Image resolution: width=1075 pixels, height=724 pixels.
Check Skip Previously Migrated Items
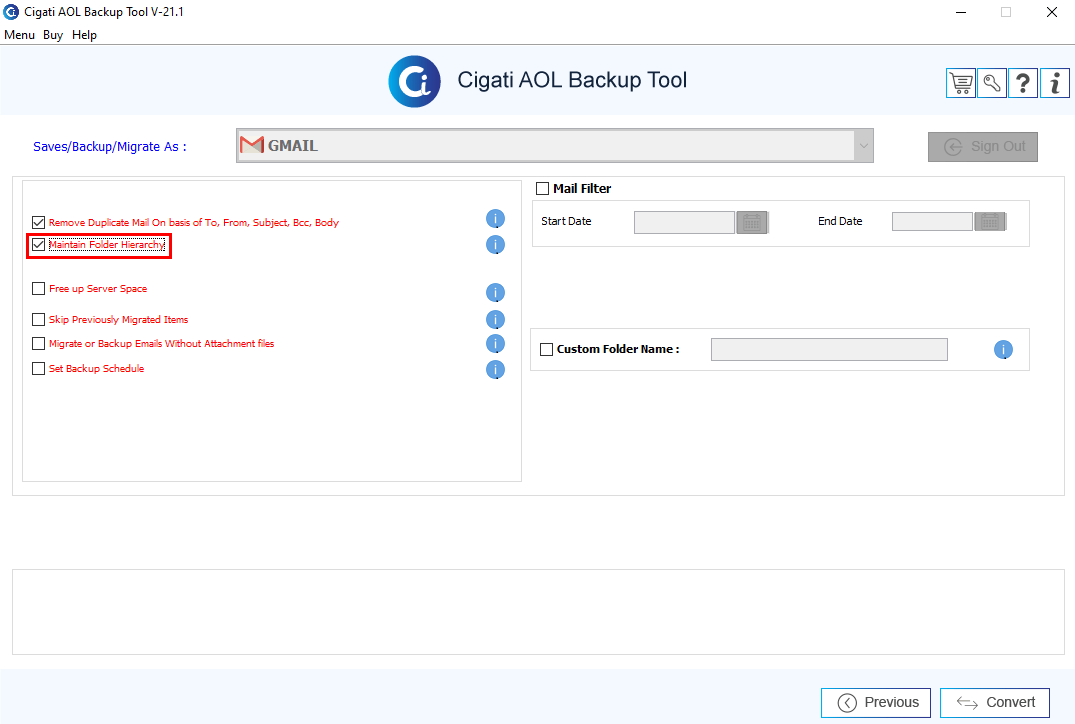coord(38,319)
